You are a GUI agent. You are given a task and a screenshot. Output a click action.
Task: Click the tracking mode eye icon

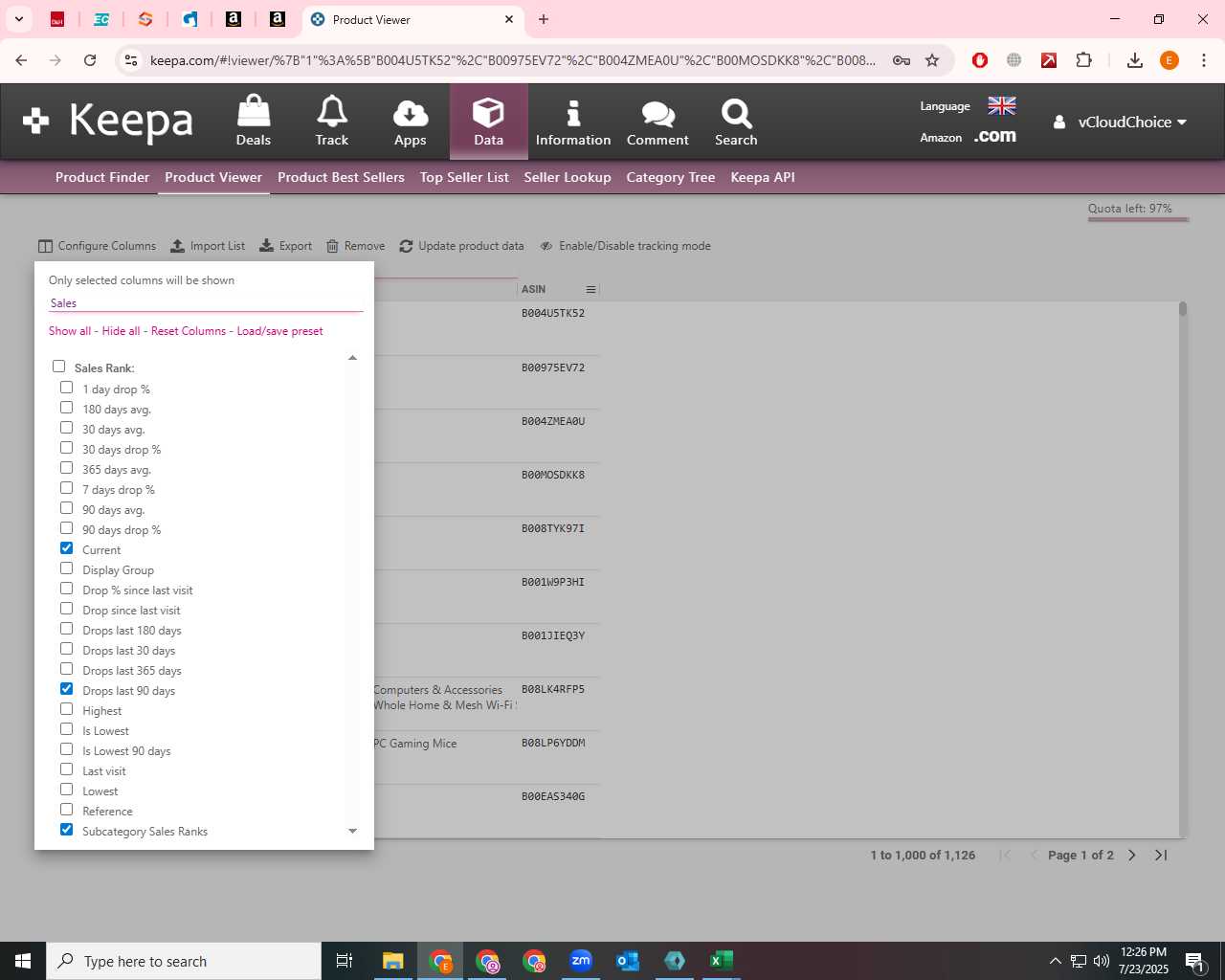tap(546, 246)
